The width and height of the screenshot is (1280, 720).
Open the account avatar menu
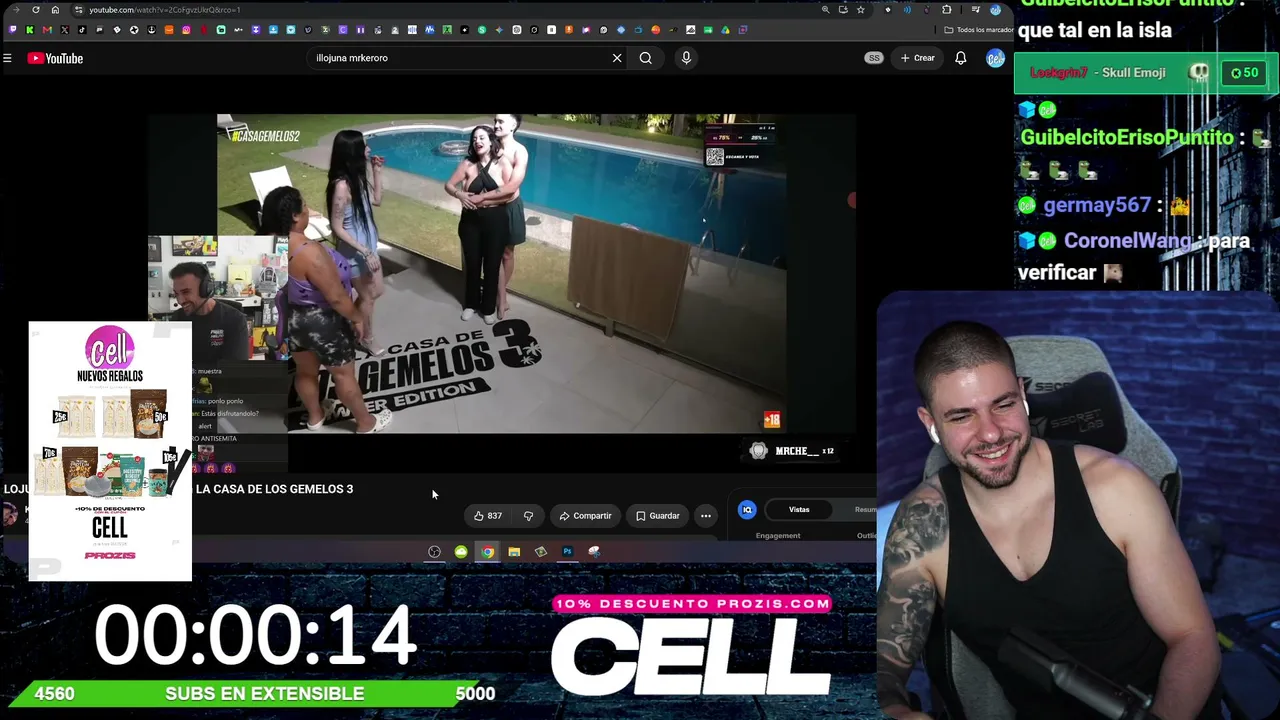click(x=995, y=58)
